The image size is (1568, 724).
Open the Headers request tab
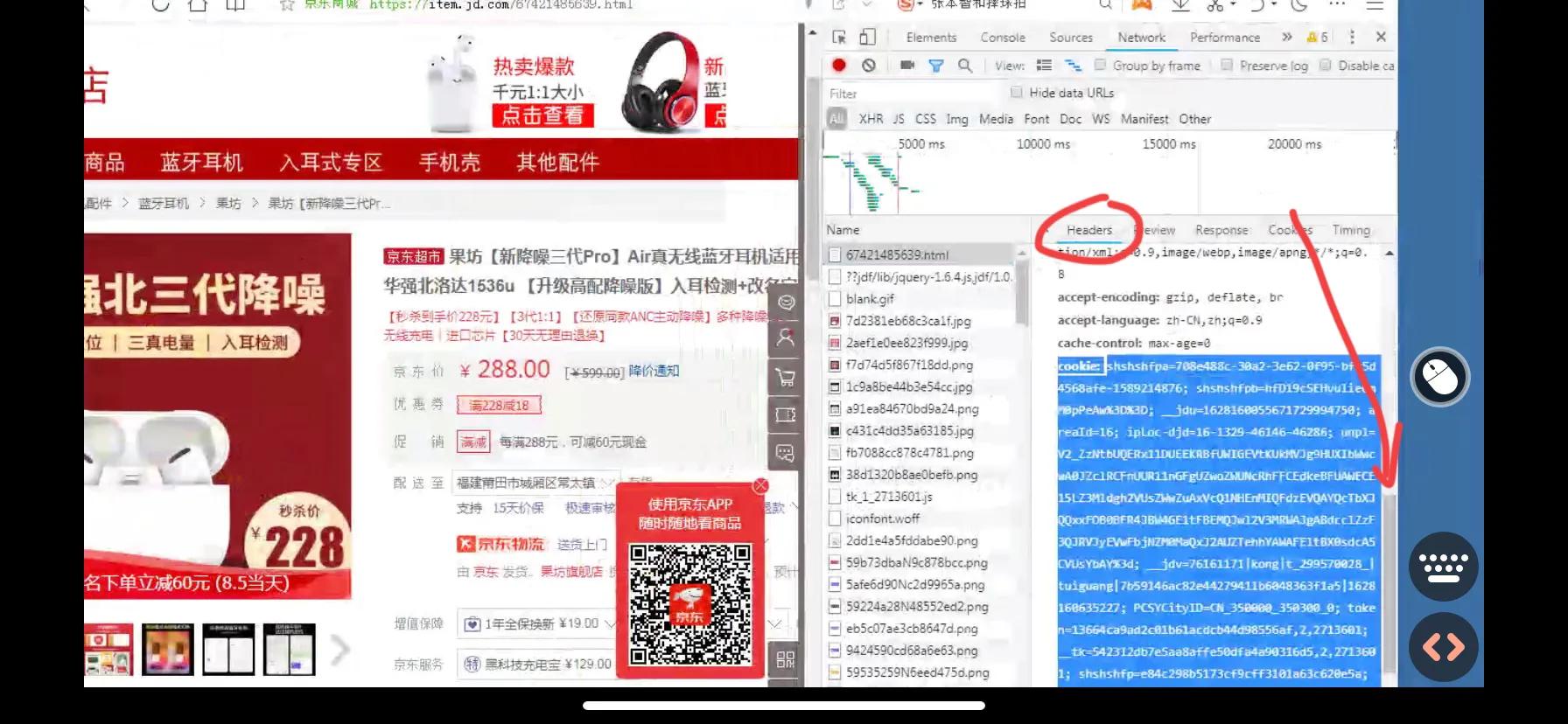[x=1089, y=230]
